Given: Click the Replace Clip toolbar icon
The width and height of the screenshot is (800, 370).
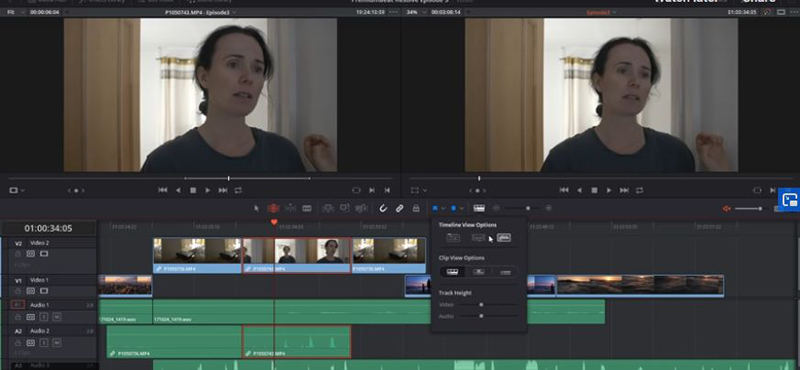Looking at the screenshot, I should [x=361, y=208].
